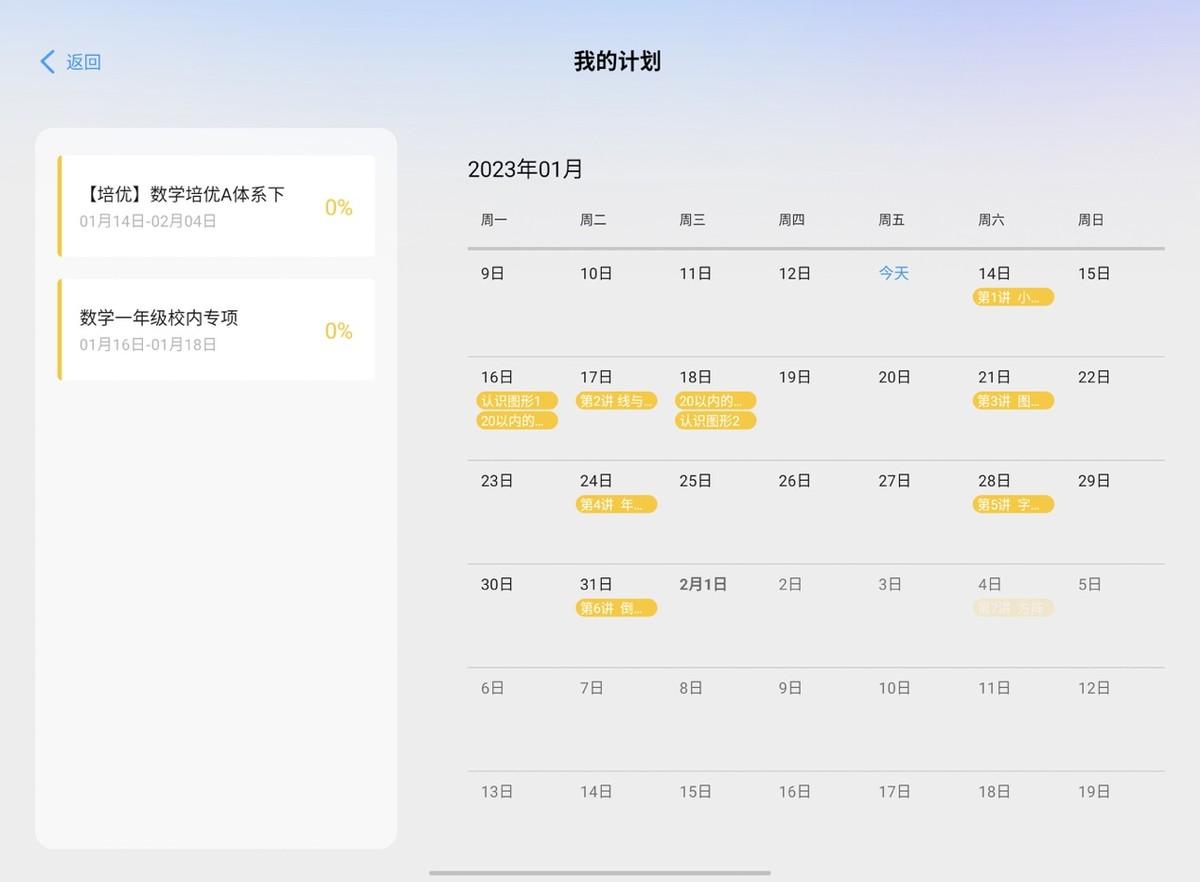
Task: Select the 第5讲 字... lesson on January 28
Action: tap(1013, 504)
